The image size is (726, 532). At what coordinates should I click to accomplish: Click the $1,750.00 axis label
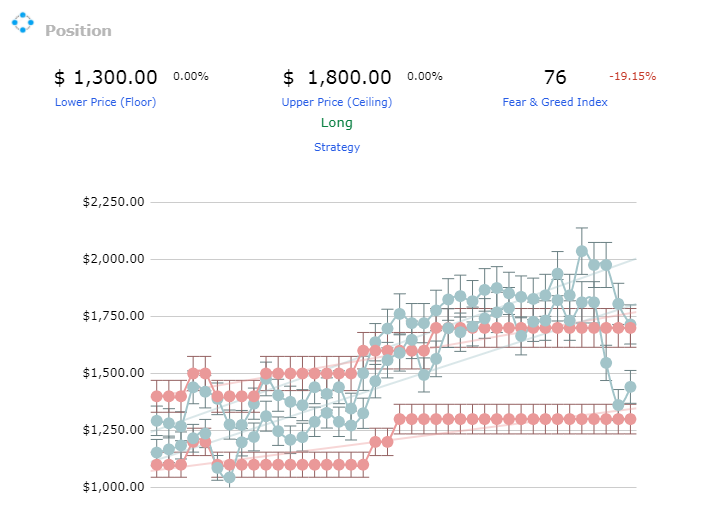113,316
